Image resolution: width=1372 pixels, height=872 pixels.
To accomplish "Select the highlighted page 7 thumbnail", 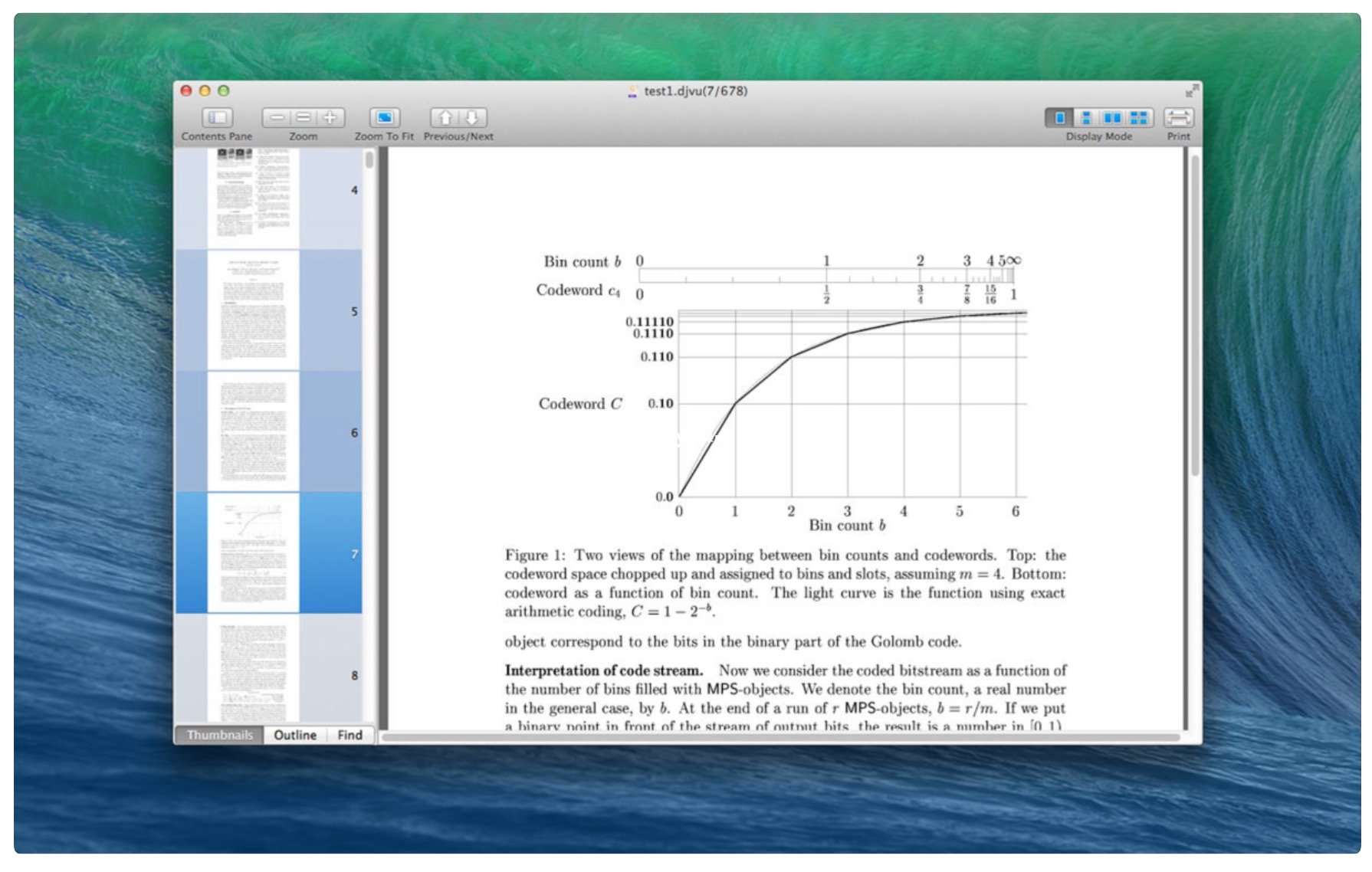I will tap(253, 552).
